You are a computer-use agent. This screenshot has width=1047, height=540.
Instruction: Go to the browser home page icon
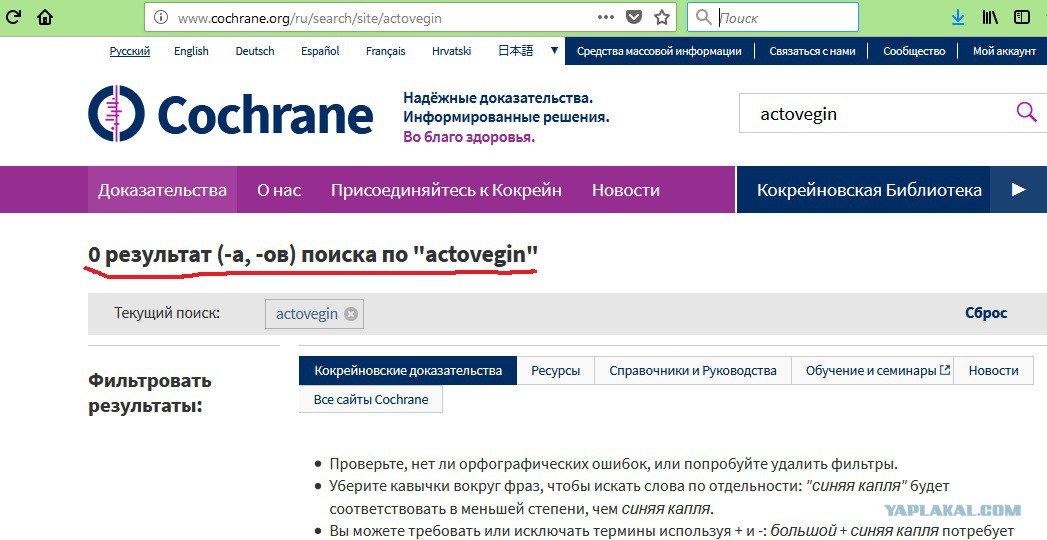45,17
